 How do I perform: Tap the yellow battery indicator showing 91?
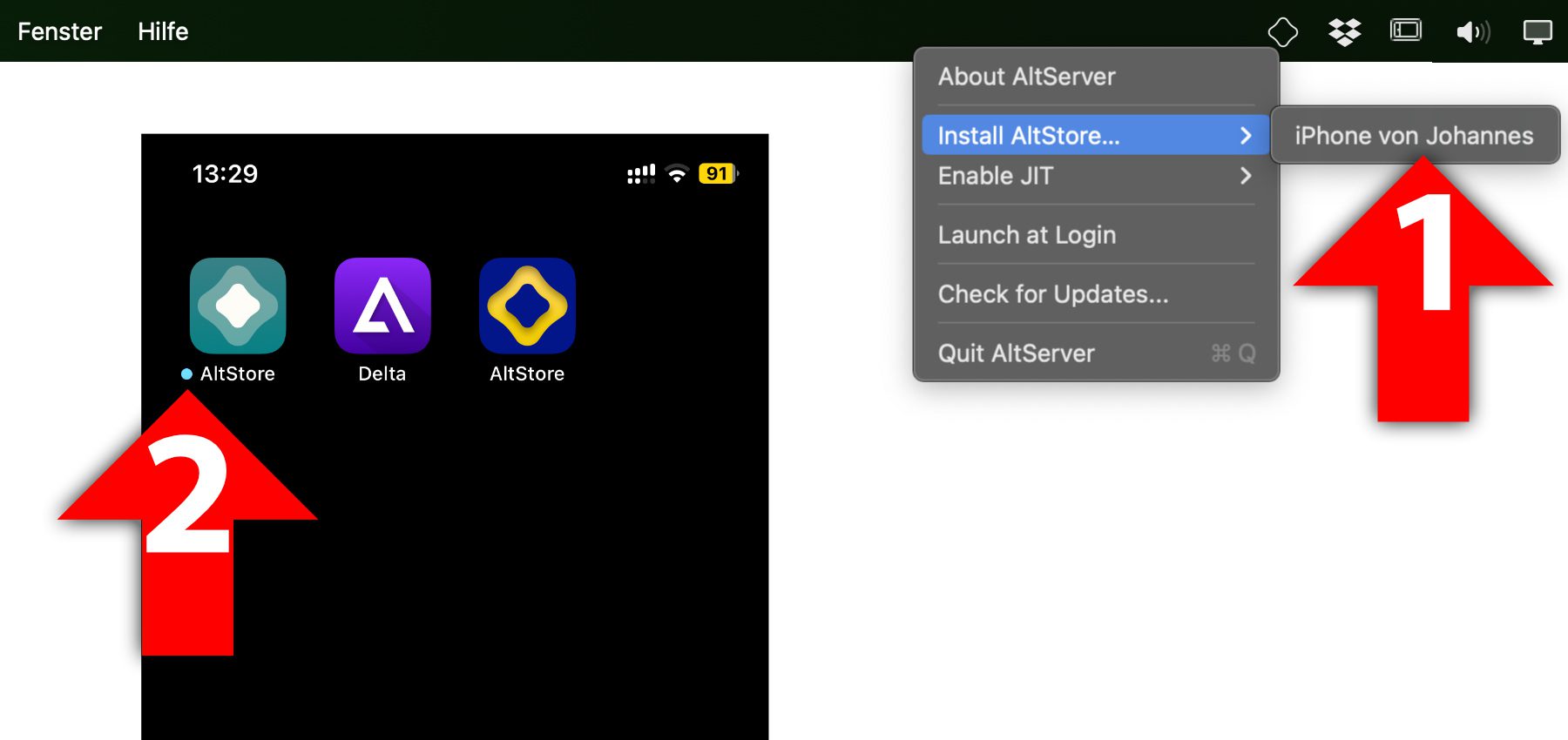click(717, 174)
